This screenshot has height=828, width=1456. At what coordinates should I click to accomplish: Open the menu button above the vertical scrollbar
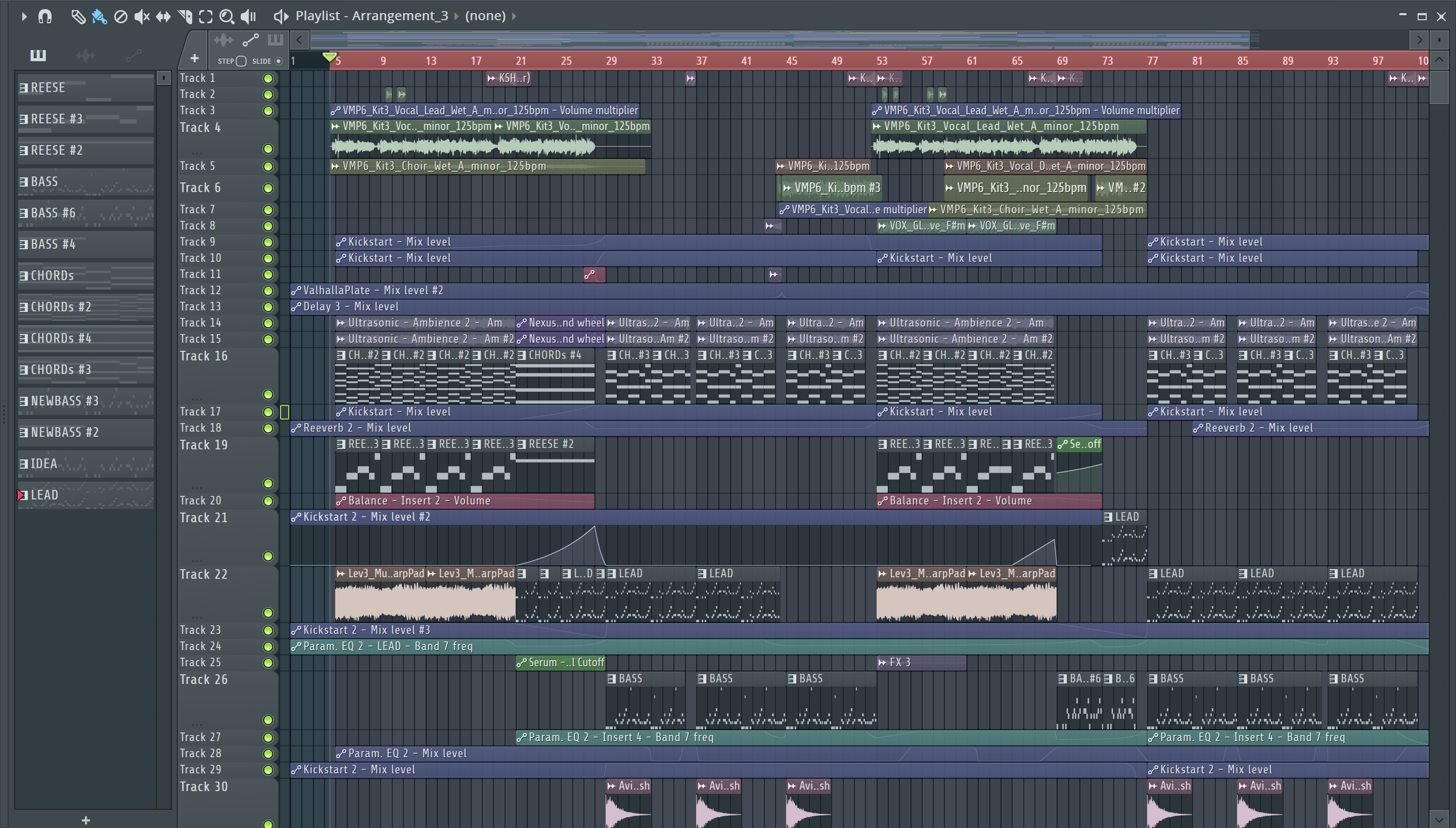1439,40
